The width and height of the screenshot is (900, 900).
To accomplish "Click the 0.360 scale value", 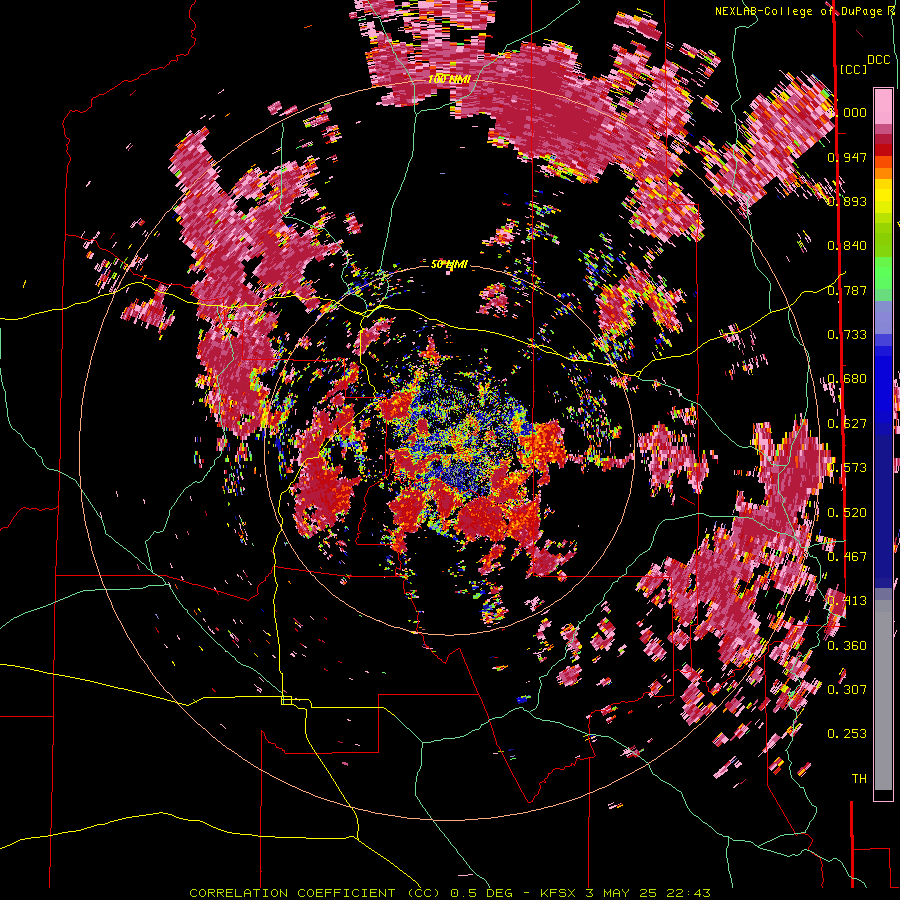I will (x=847, y=646).
